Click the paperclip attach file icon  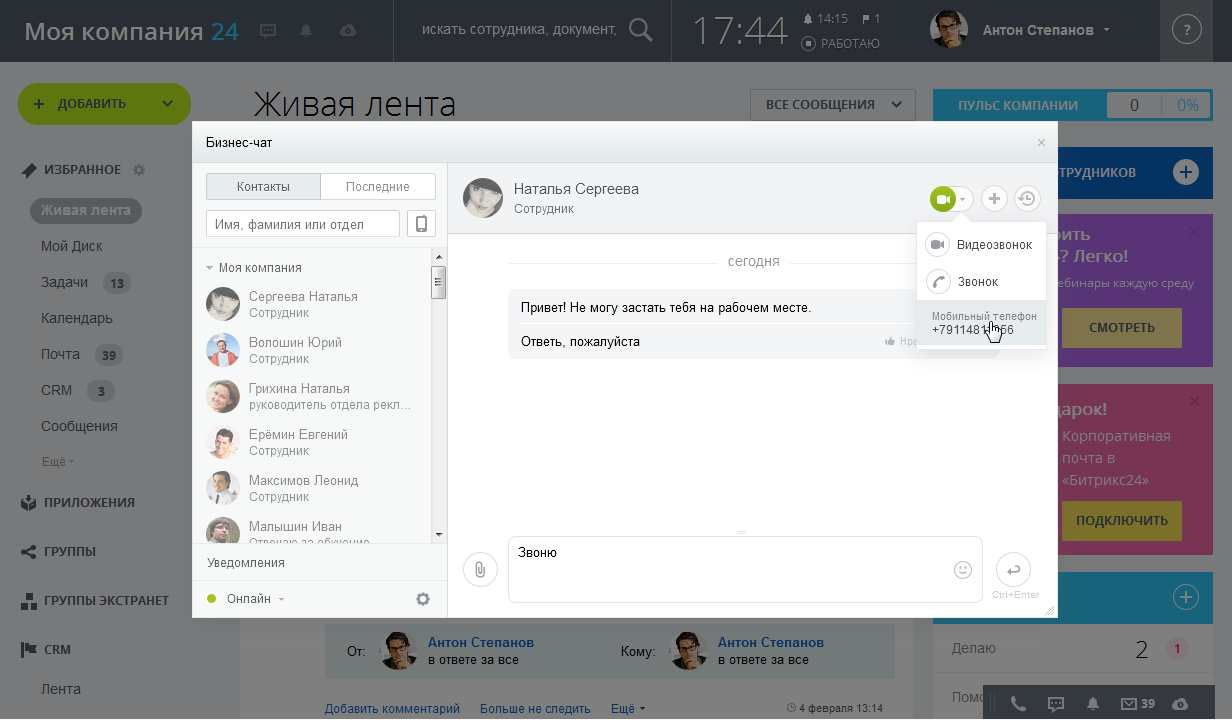pyautogui.click(x=480, y=570)
